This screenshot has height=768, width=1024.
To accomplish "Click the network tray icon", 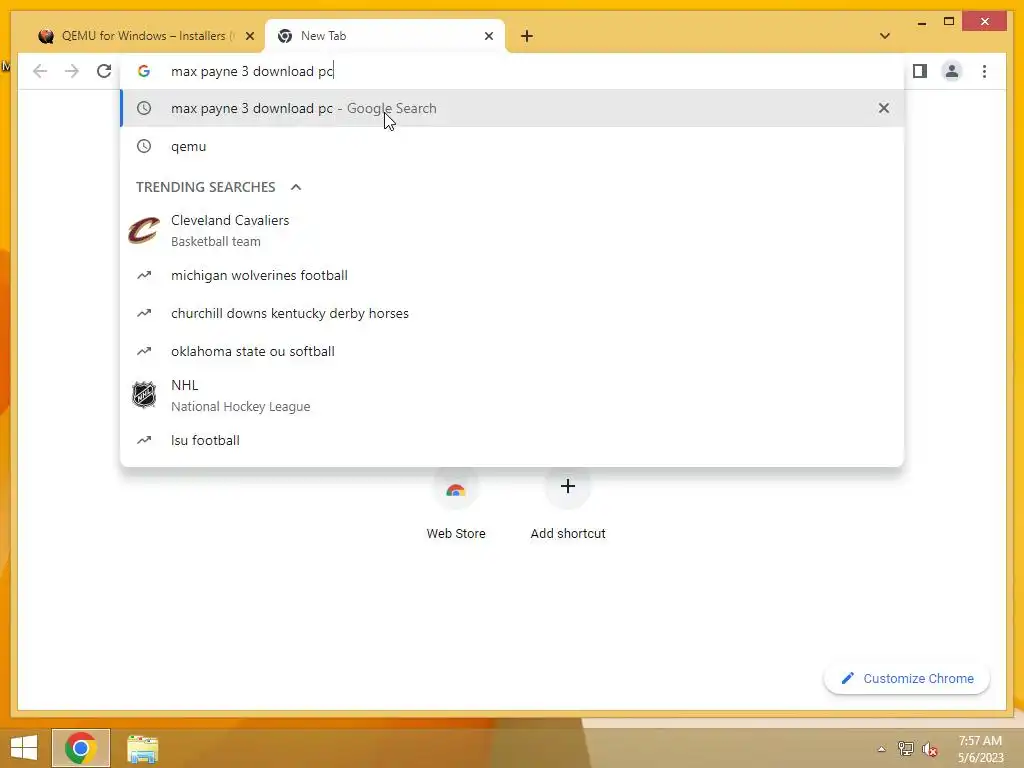I will (x=905, y=749).
